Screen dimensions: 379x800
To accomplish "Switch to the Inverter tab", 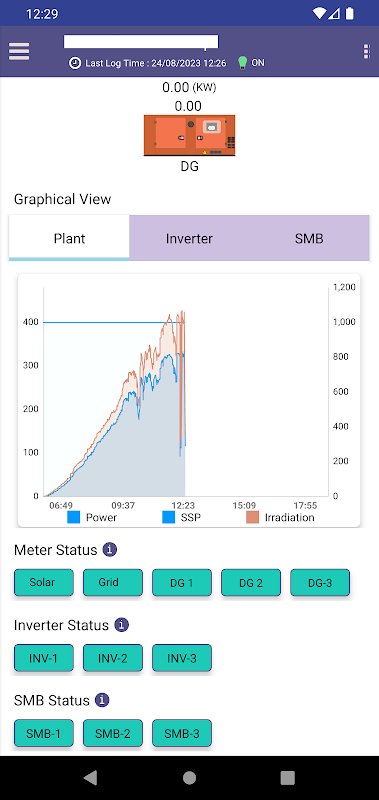I will pos(189,238).
